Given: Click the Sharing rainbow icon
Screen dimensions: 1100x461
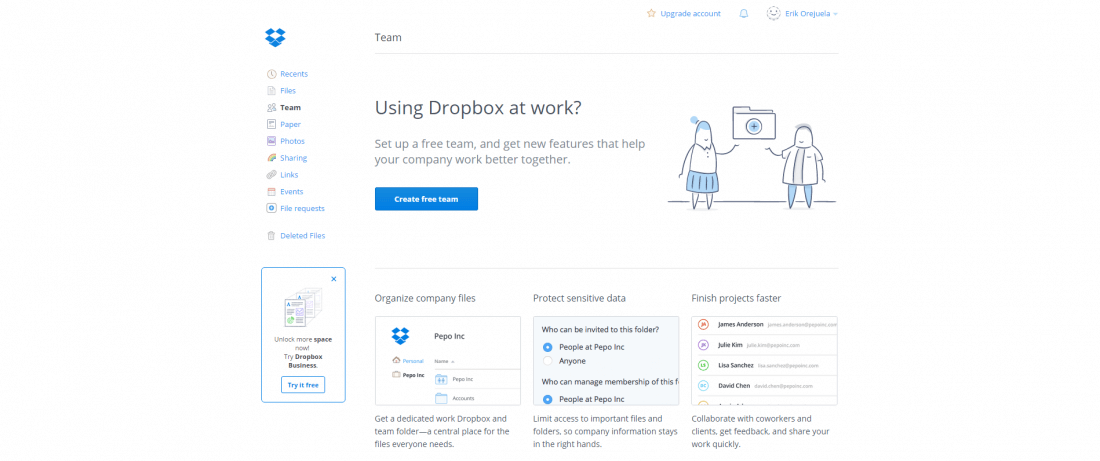Looking at the screenshot, I should (x=271, y=158).
